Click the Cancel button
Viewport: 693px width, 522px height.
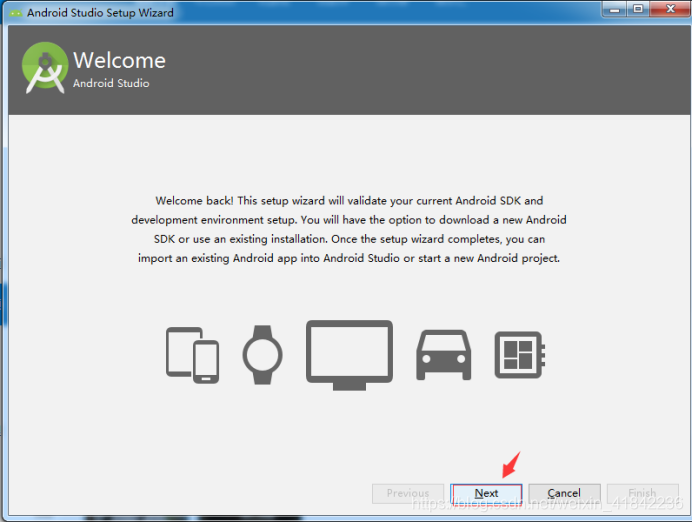pyautogui.click(x=564, y=493)
